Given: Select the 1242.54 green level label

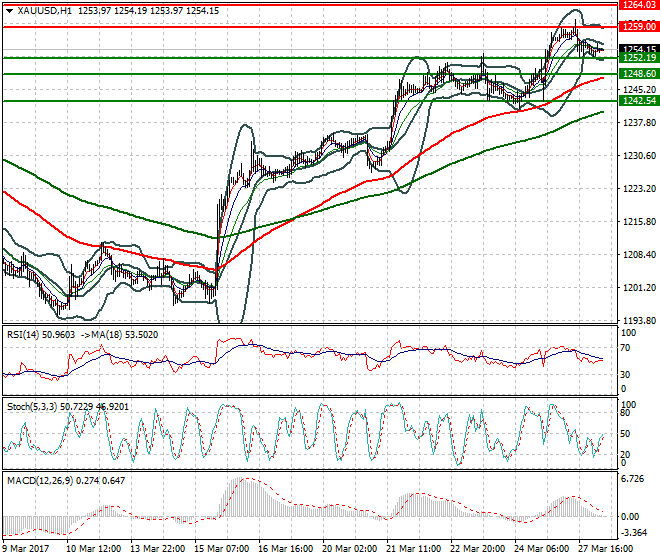Looking at the screenshot, I should pos(639,101).
